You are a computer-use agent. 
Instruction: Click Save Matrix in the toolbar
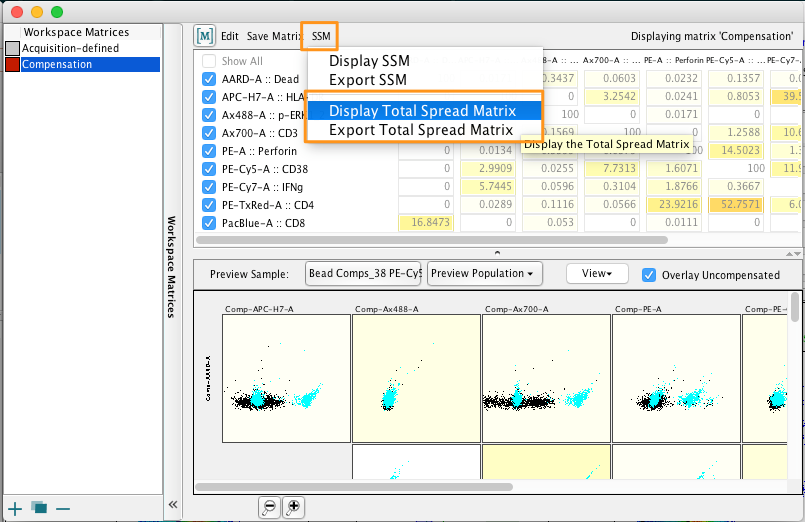coord(273,36)
